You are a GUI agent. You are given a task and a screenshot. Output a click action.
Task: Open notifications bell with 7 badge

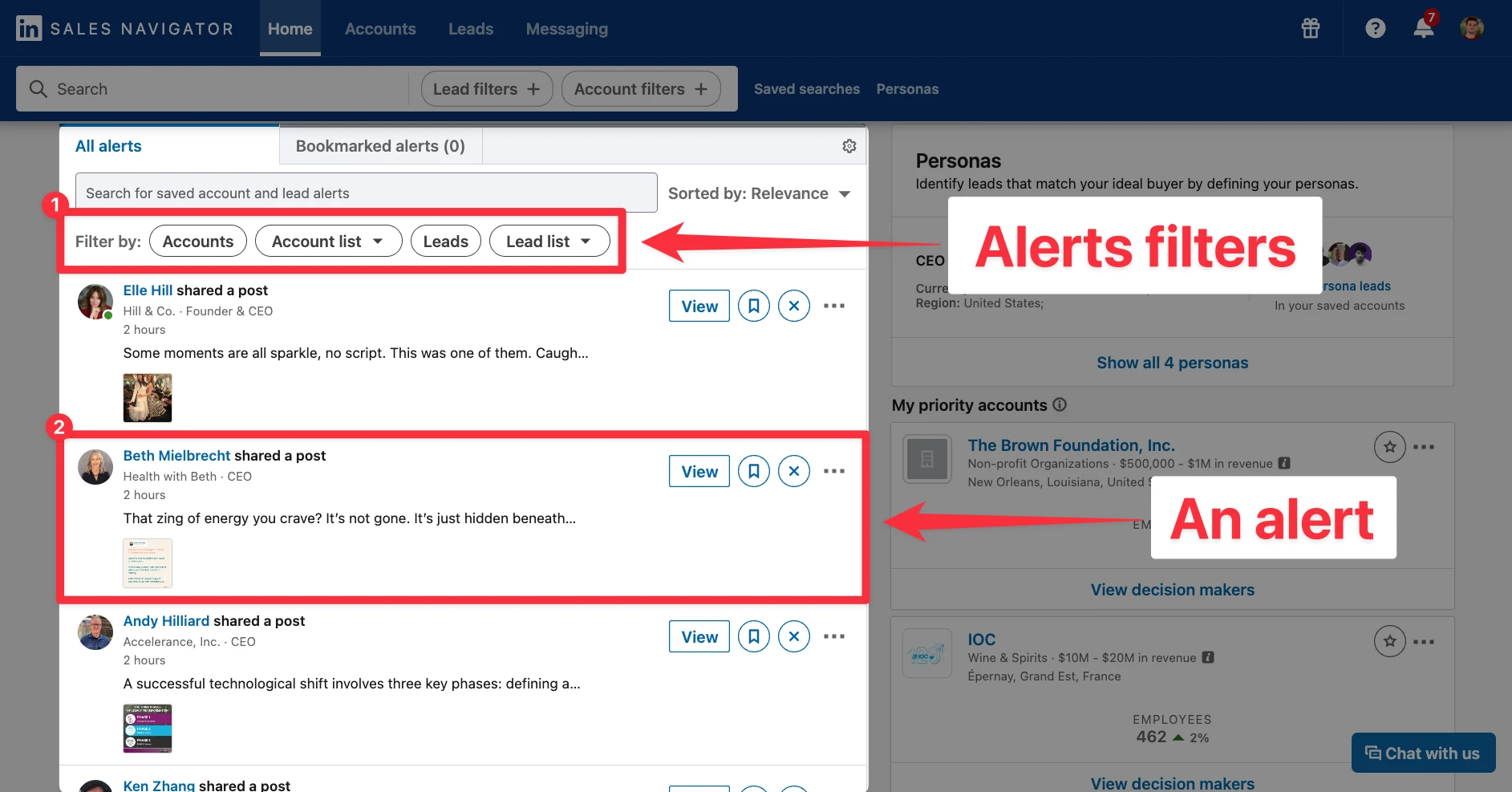tap(1425, 26)
